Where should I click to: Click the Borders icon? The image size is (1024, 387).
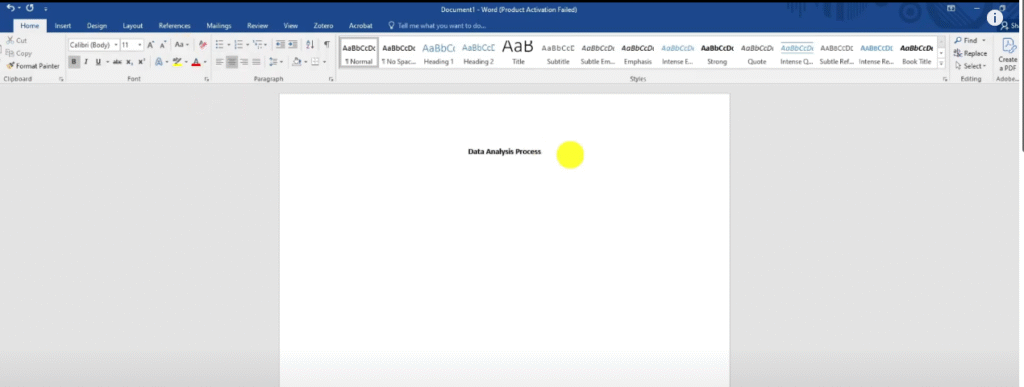point(315,62)
